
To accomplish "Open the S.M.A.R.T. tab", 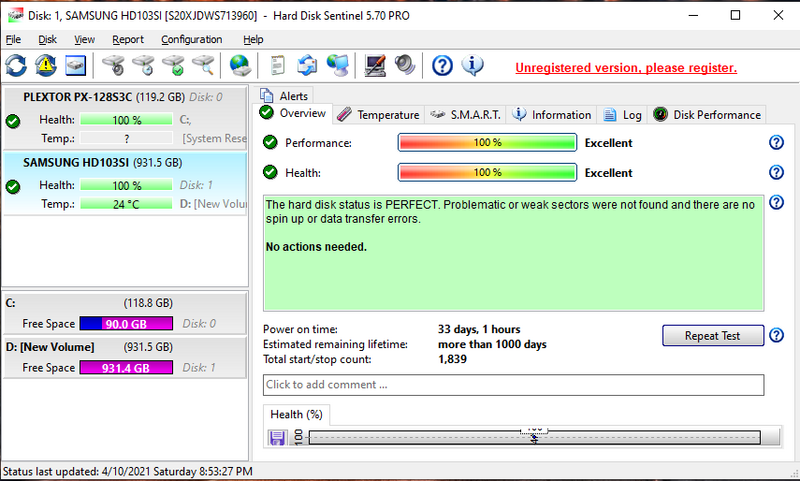I will 465,115.
